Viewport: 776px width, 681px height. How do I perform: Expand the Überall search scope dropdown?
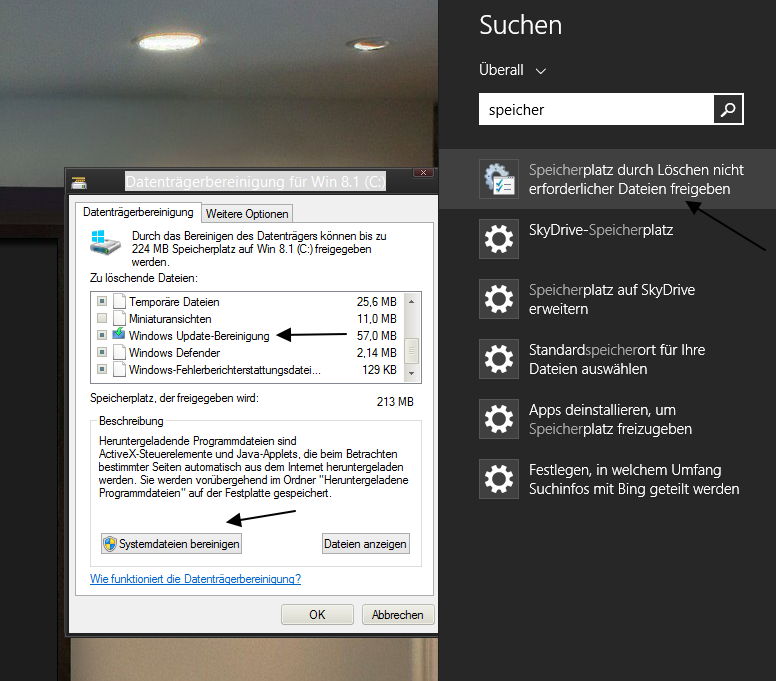coord(512,70)
